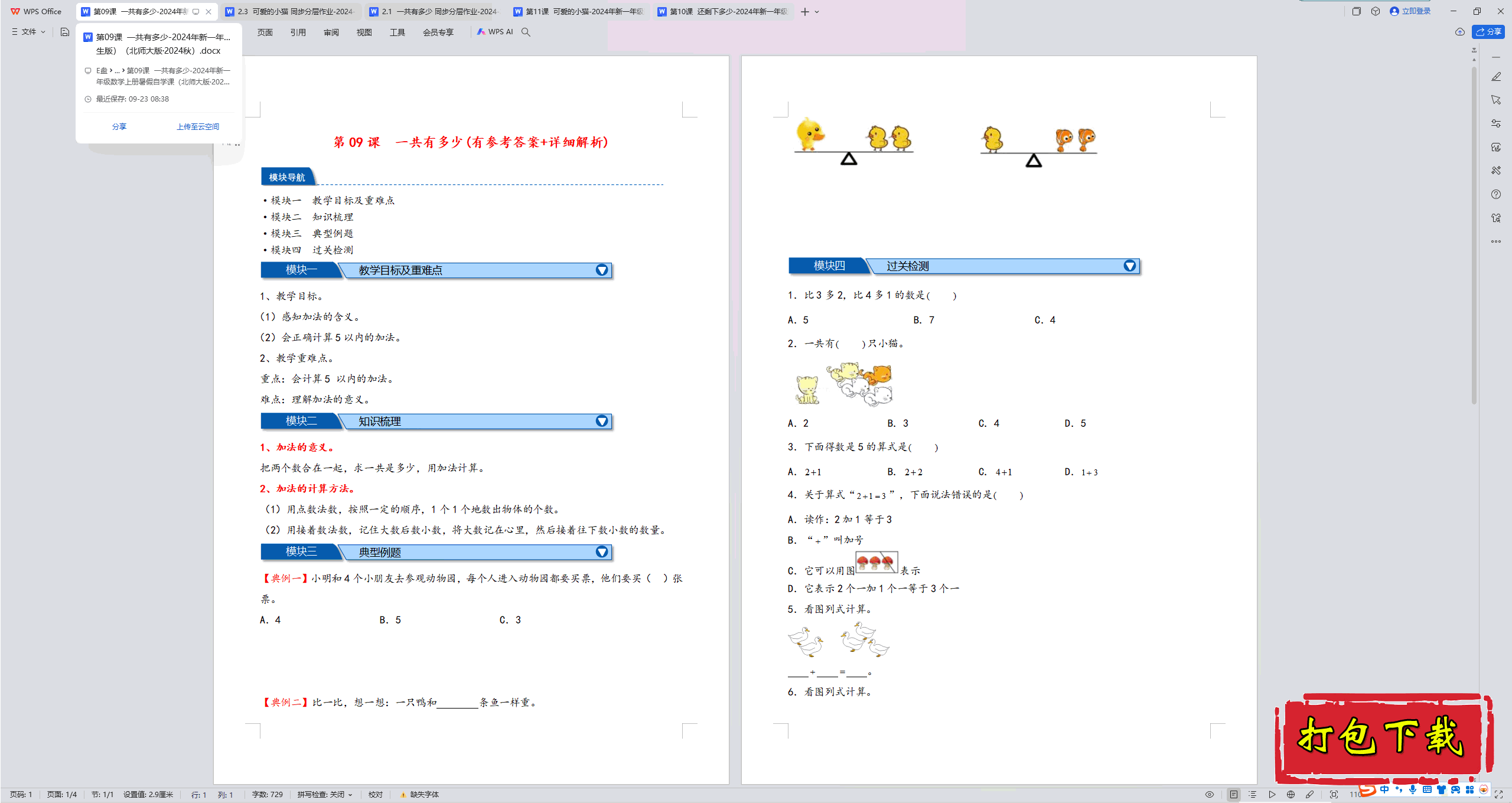Switch to the 第11课 可爱的小猫 tab
This screenshot has width=1512, height=803.
[x=578, y=11]
